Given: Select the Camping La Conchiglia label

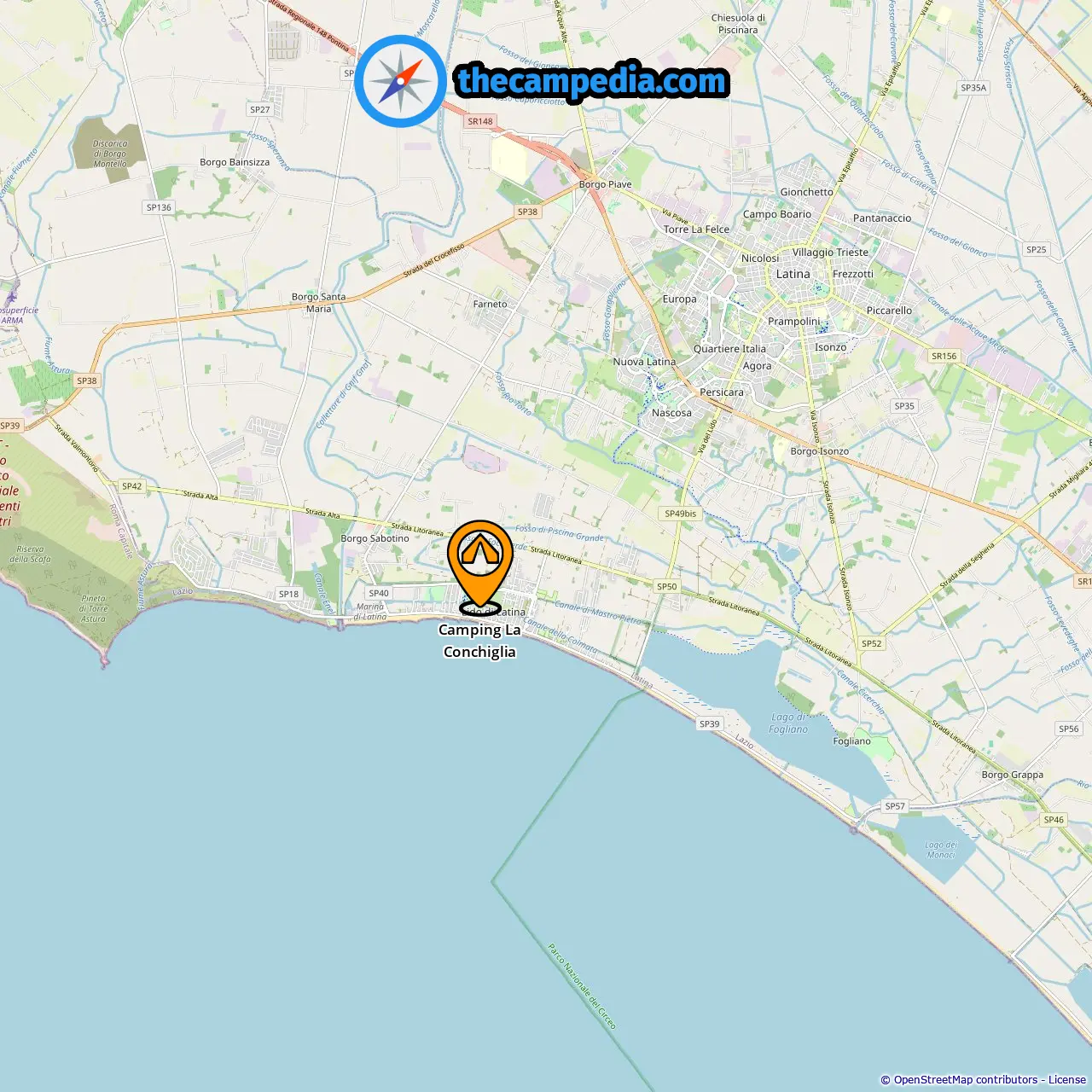Looking at the screenshot, I should click(479, 641).
